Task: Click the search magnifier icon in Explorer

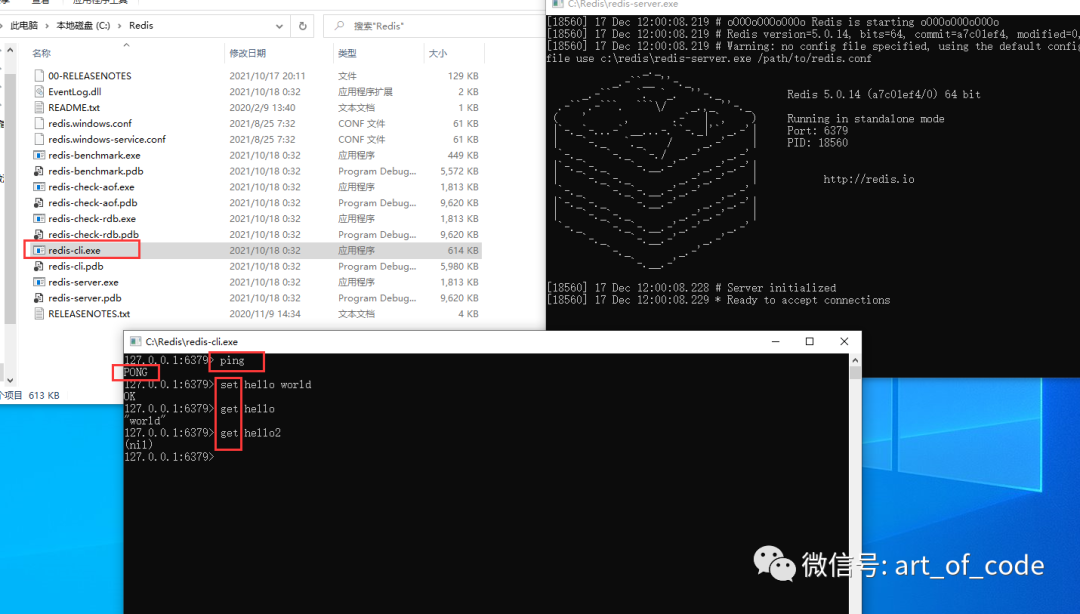Action: coord(339,25)
